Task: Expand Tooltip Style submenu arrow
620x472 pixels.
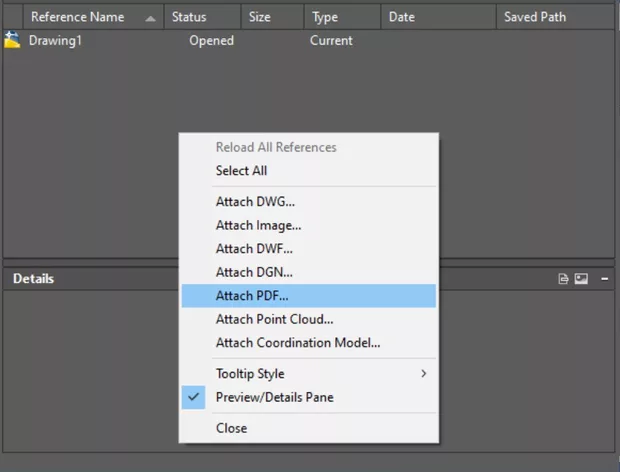Action: 424,374
